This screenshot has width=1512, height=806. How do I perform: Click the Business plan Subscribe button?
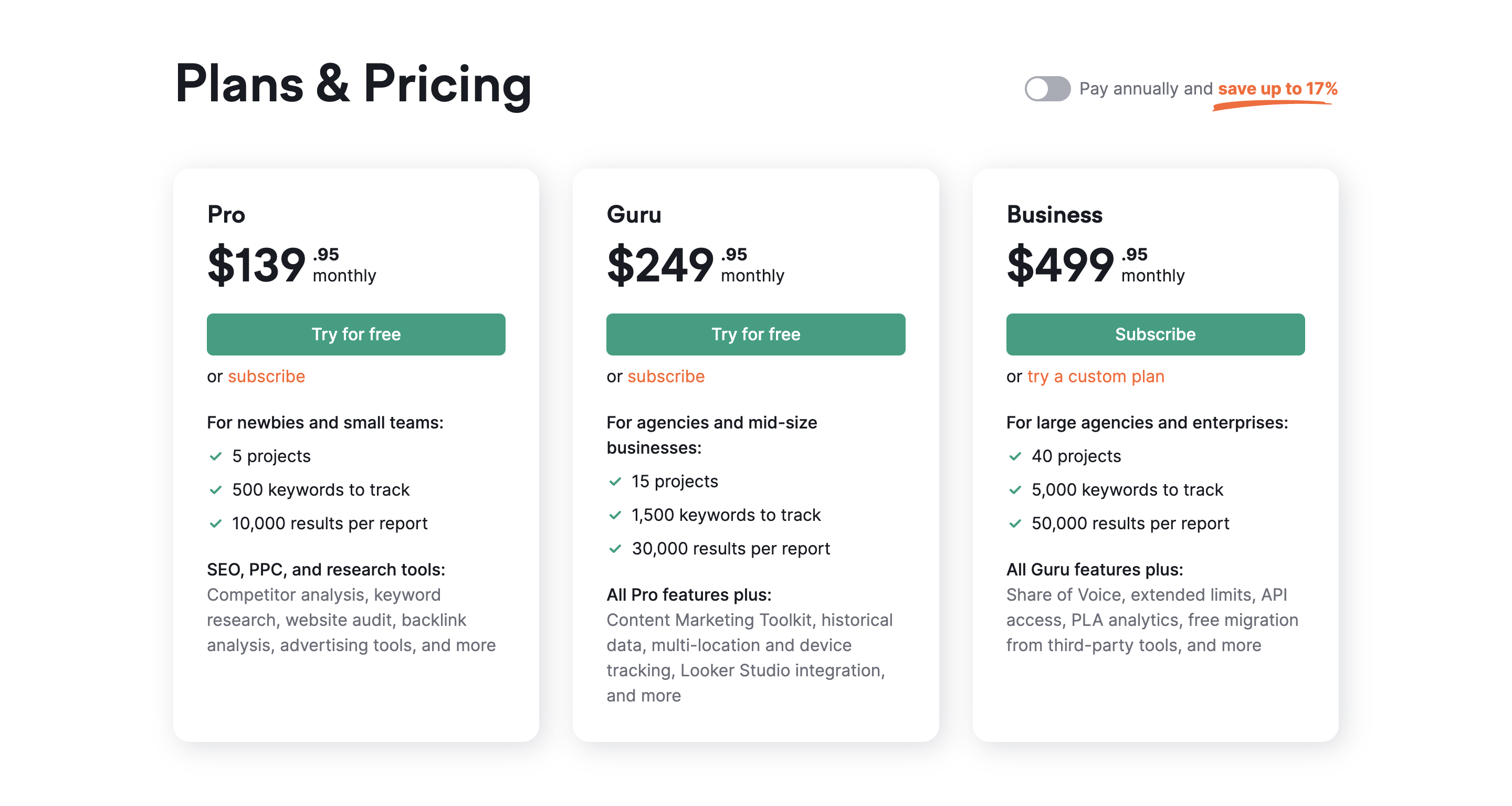click(x=1155, y=334)
